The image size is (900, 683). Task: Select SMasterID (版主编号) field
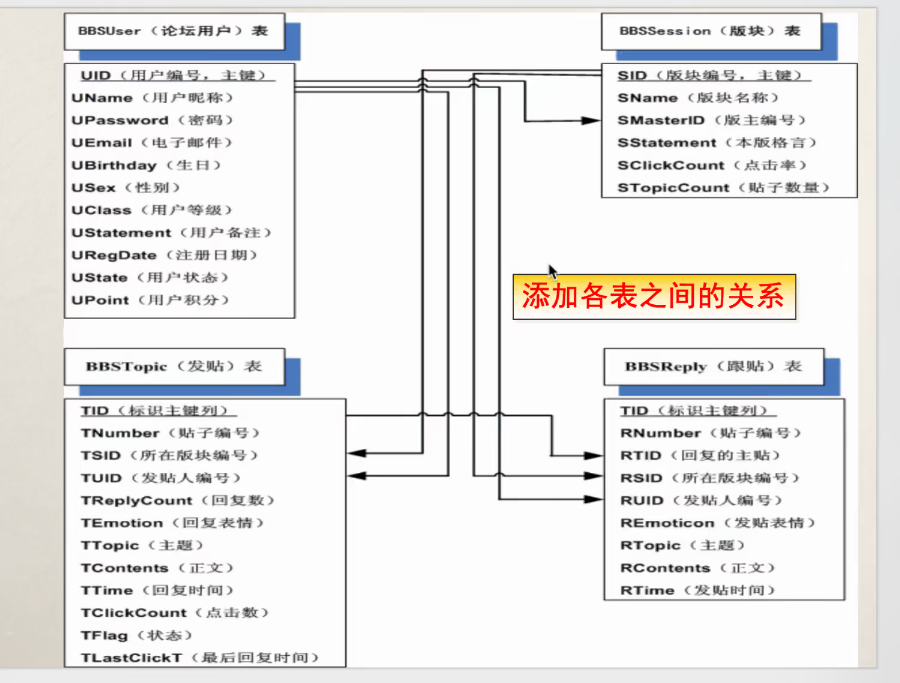(x=712, y=121)
